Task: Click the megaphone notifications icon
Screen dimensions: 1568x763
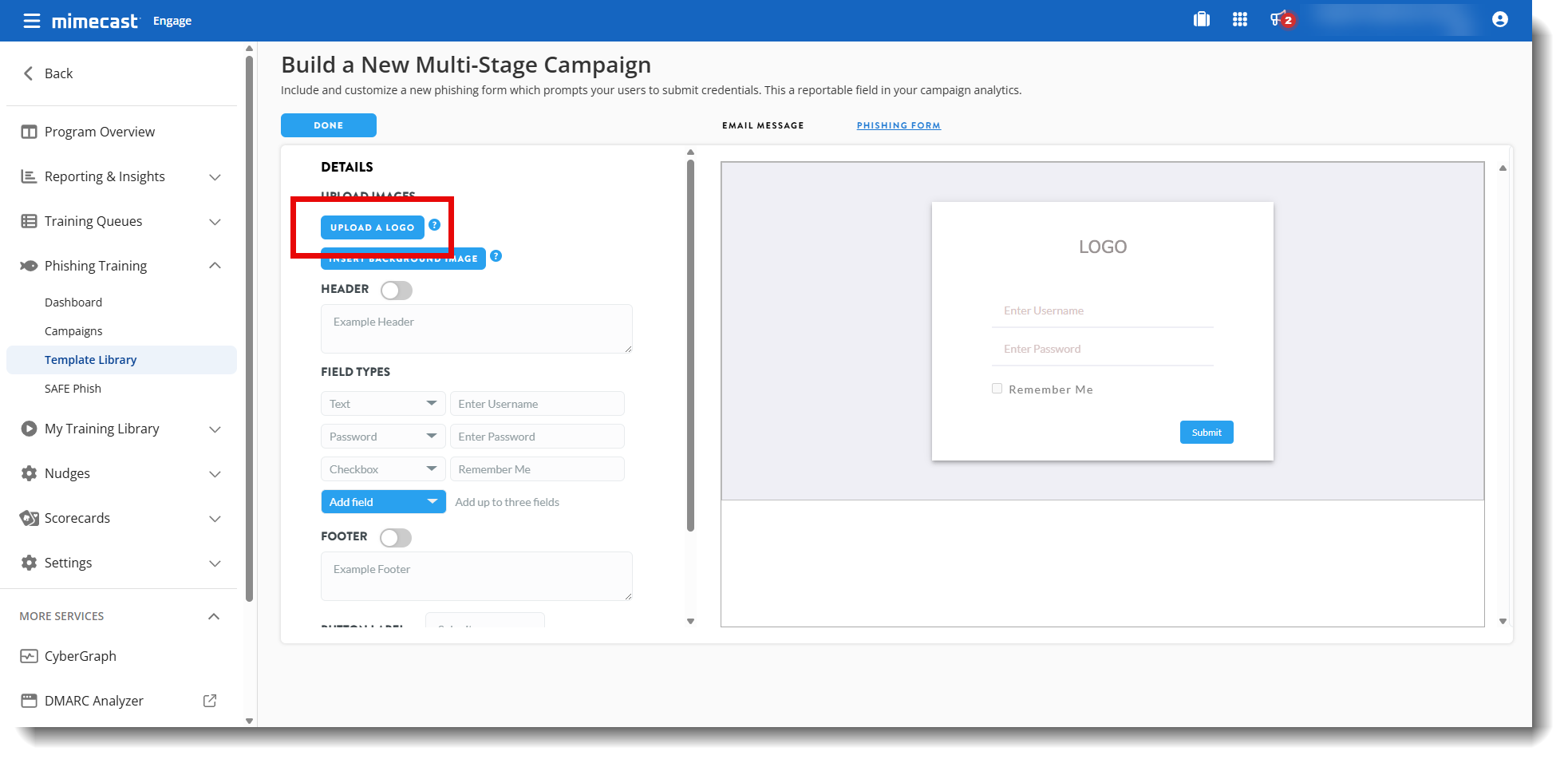Action: click(x=1278, y=20)
